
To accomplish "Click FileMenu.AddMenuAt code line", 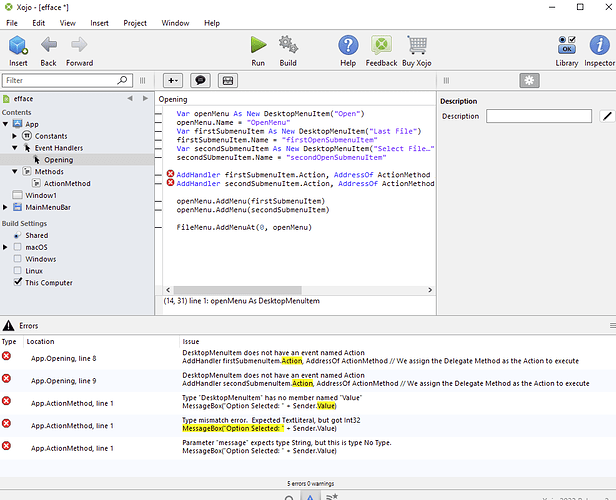I will [x=244, y=227].
